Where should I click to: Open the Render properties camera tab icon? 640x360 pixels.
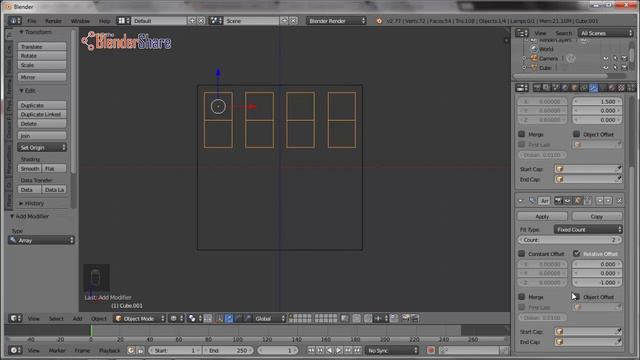click(x=537, y=88)
